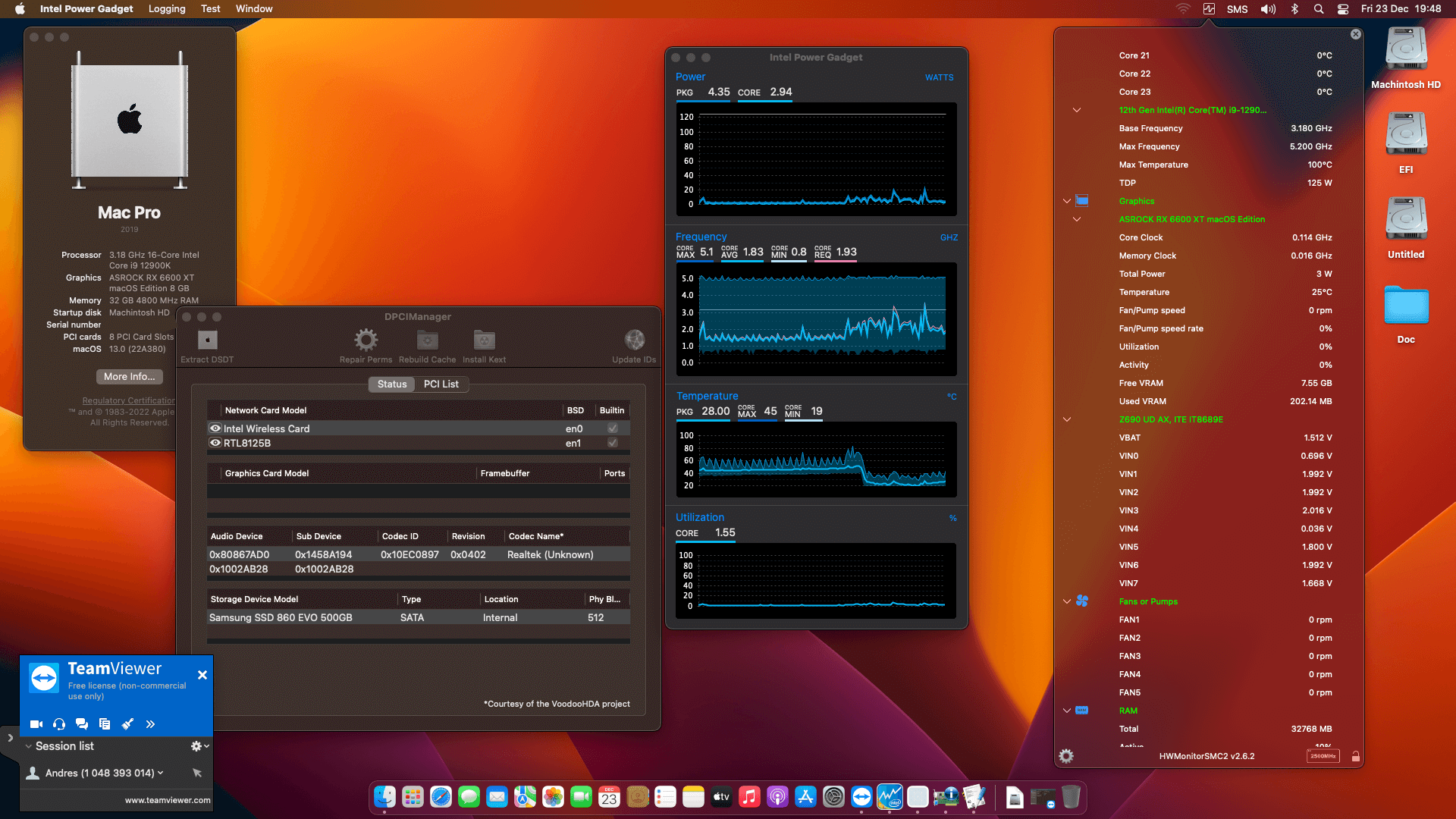Switch to Status tab in DPCIManager

click(392, 384)
